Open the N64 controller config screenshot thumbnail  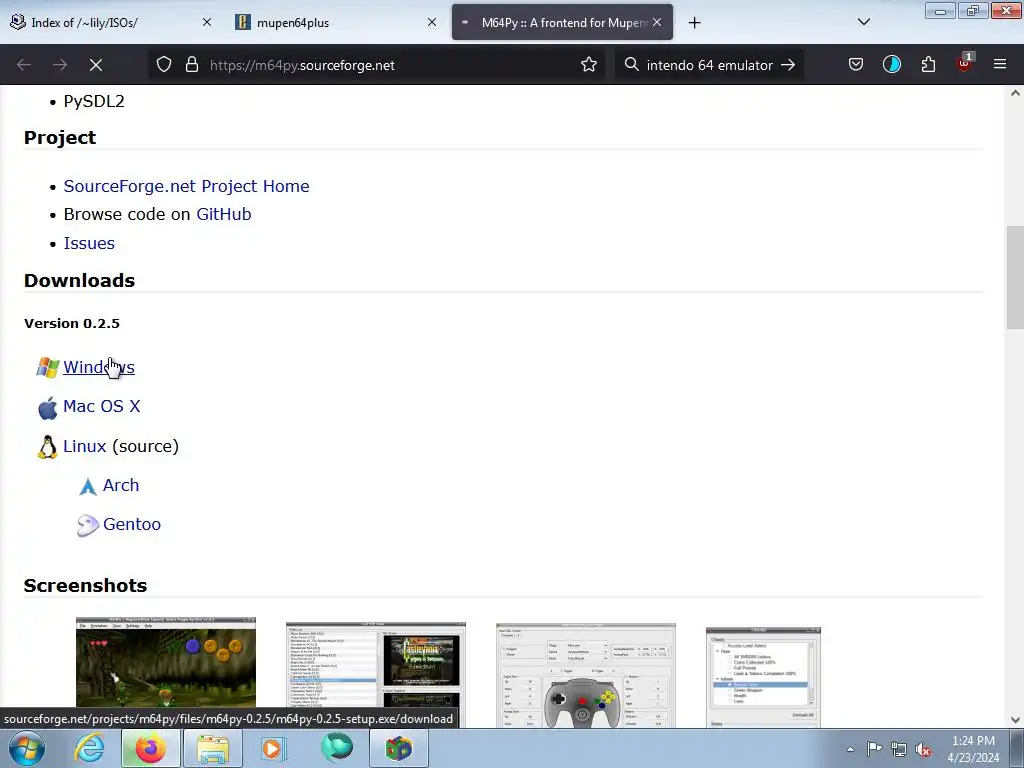(586, 675)
